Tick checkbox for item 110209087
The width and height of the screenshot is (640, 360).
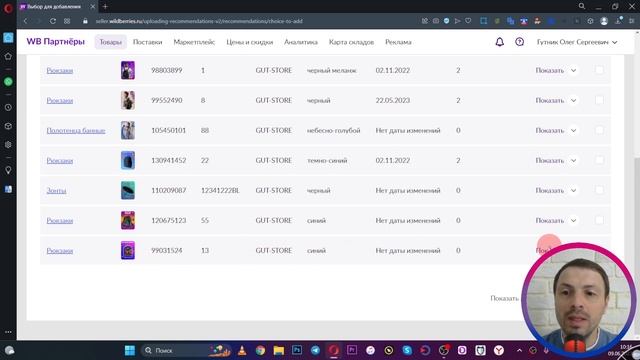(599, 190)
